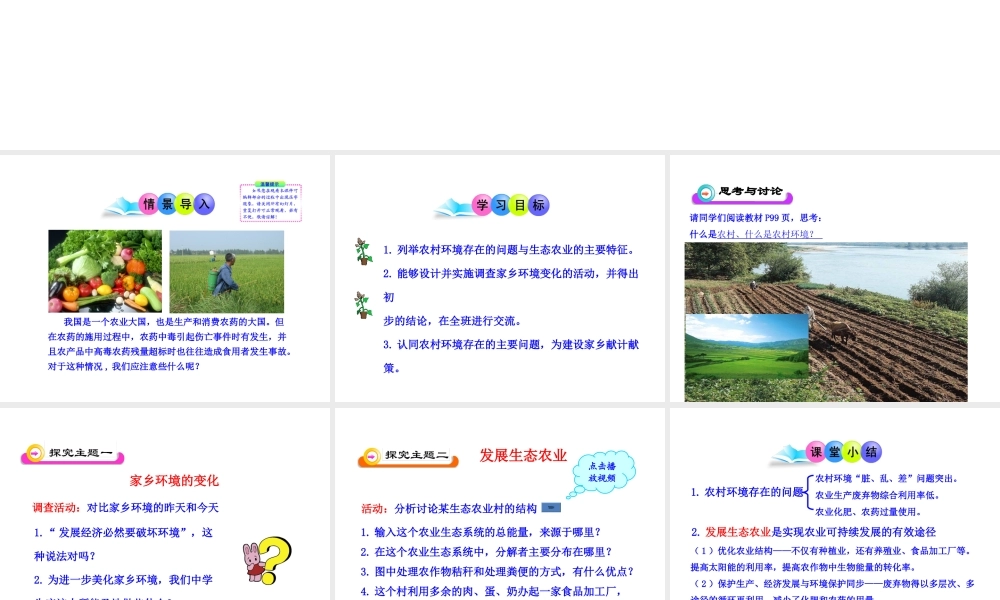1000x600 pixels.
Task: Follow the 农村、什么是农村环境 hyperlink
Action: tap(769, 234)
